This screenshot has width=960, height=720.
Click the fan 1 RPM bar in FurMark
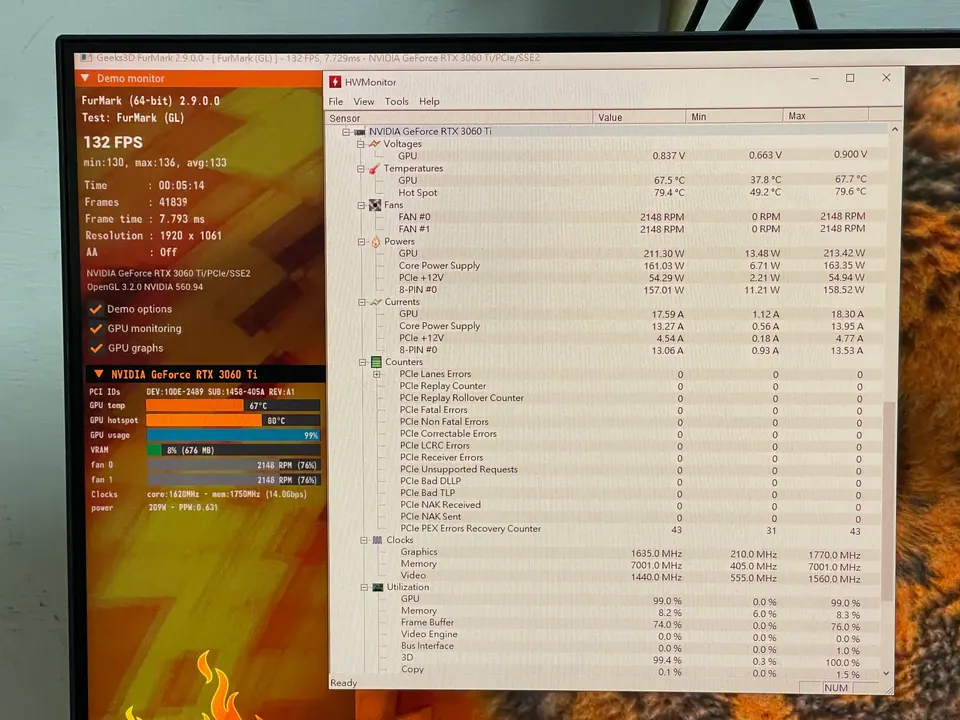click(234, 480)
